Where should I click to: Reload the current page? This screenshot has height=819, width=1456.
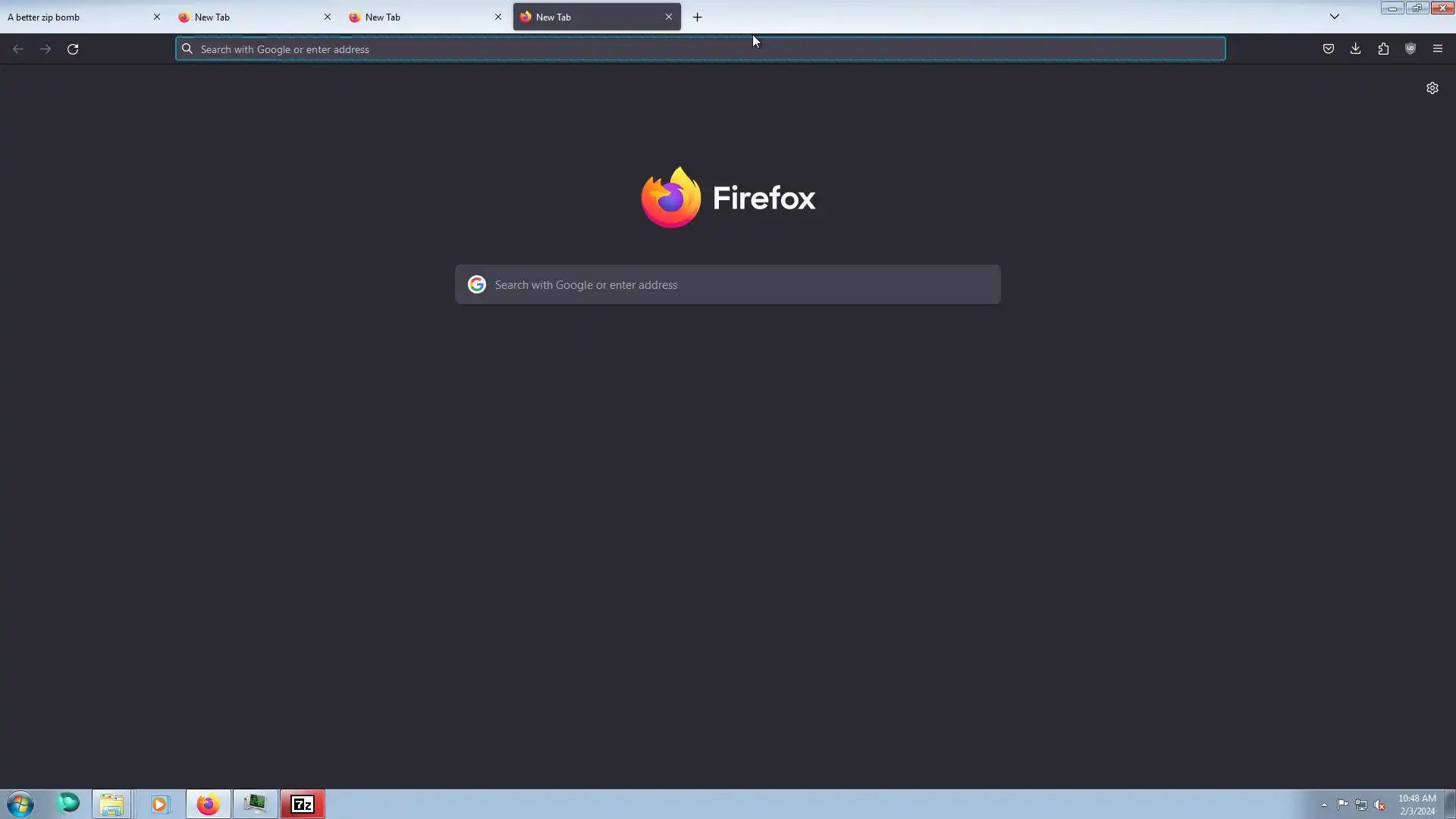[x=73, y=49]
